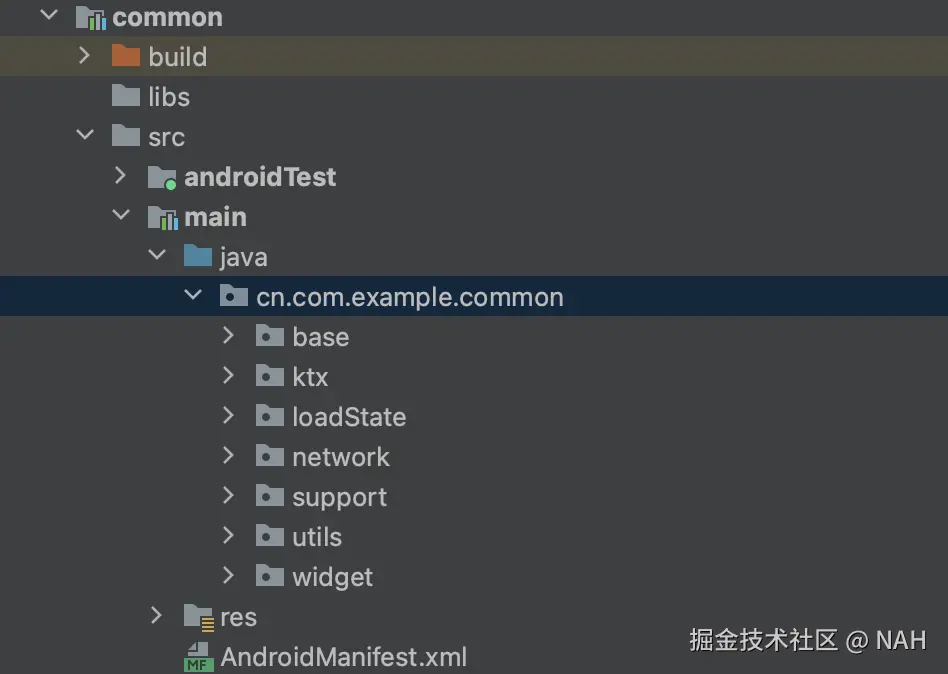Viewport: 948px width, 674px height.
Task: Click the common module icon
Action: [90, 18]
